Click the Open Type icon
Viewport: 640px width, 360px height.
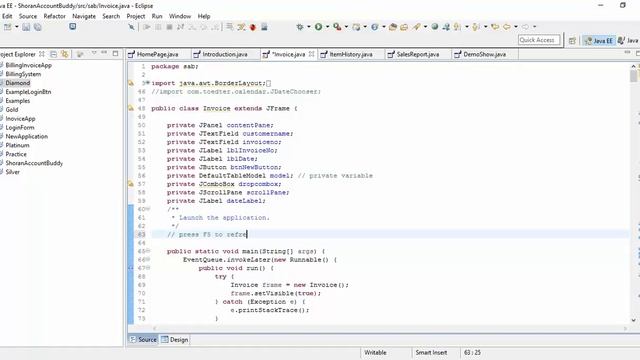click(393, 27)
